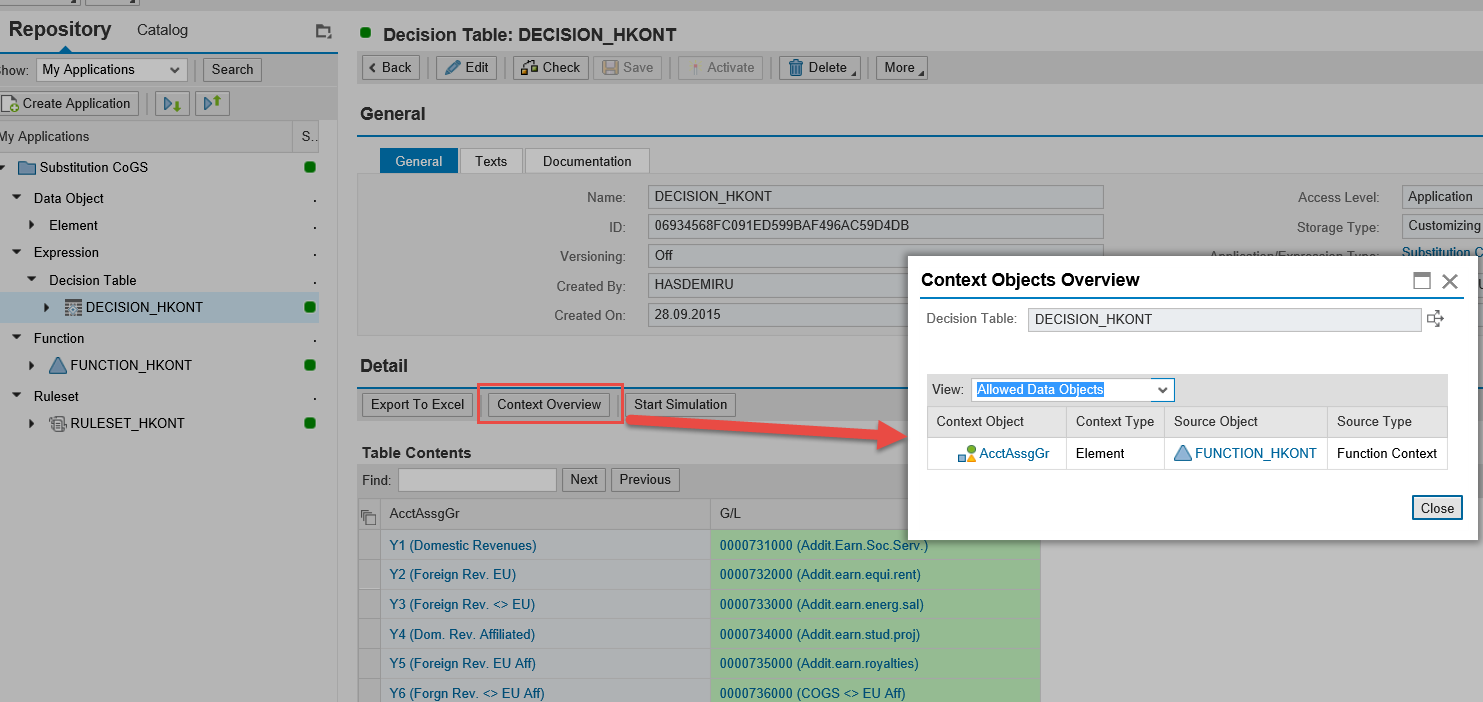This screenshot has height=702, width=1483.
Task: Click the select-all icon in table header corner
Action: pyautogui.click(x=368, y=515)
